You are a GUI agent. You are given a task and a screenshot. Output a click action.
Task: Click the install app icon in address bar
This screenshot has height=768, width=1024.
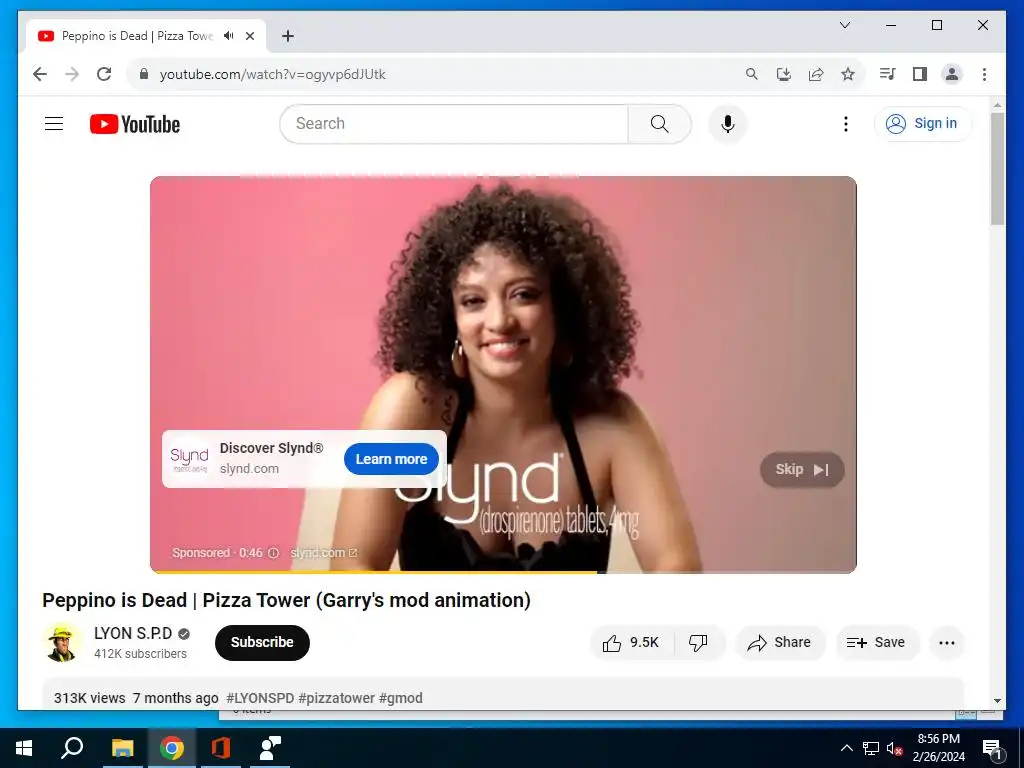(x=784, y=74)
